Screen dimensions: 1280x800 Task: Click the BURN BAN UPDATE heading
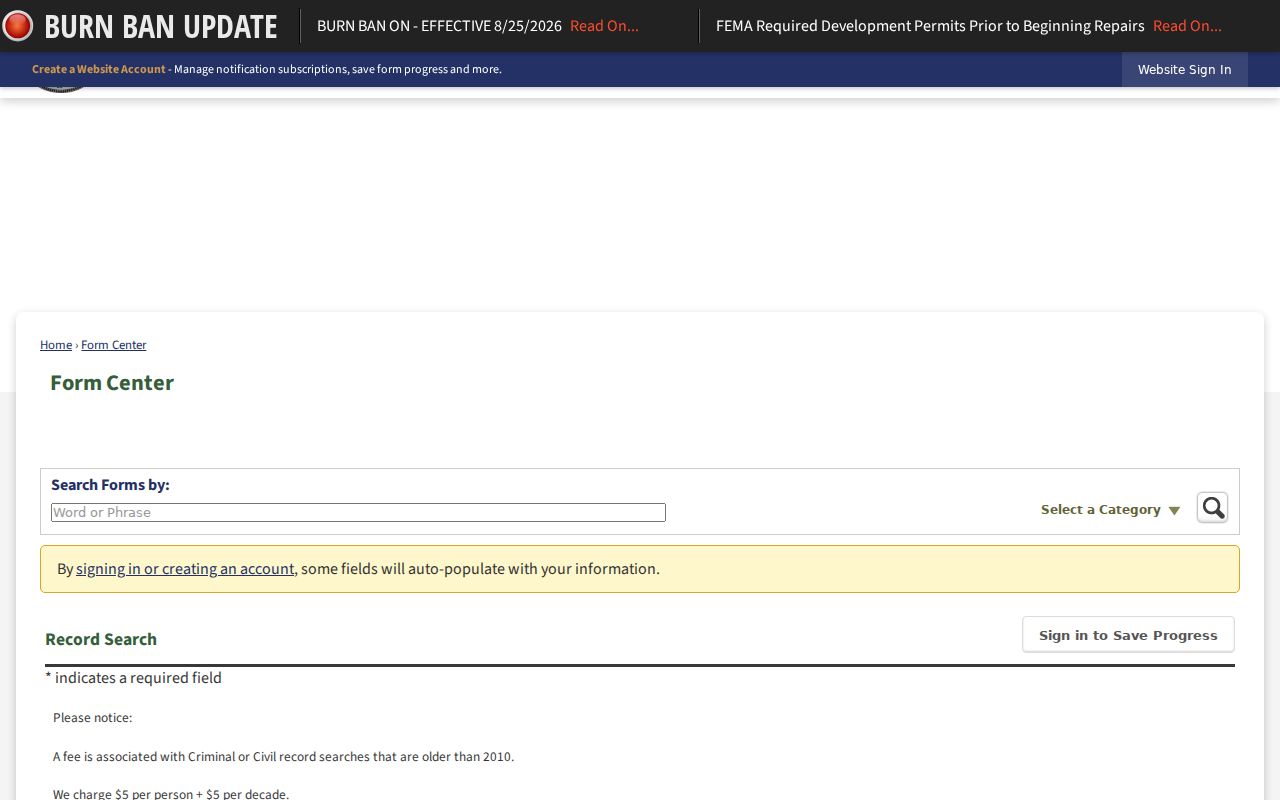pos(160,26)
